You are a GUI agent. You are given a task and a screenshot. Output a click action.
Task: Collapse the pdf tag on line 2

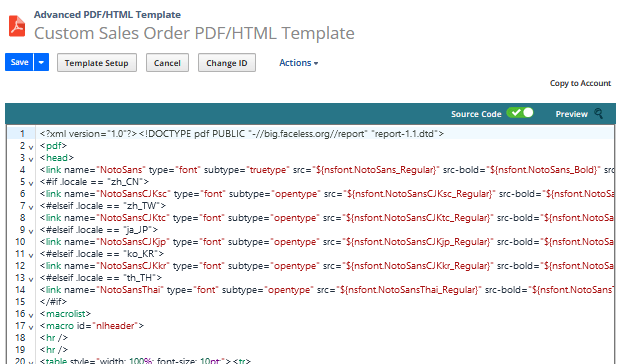click(x=31, y=147)
